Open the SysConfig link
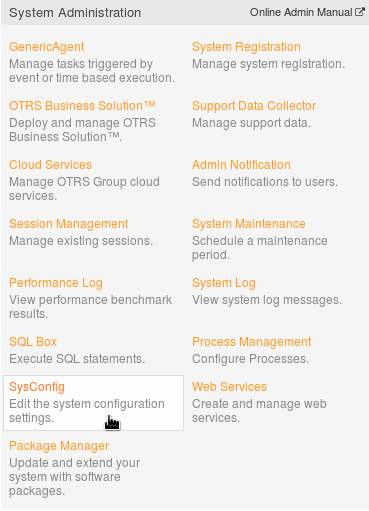The width and height of the screenshot is (369, 511). click(37, 387)
